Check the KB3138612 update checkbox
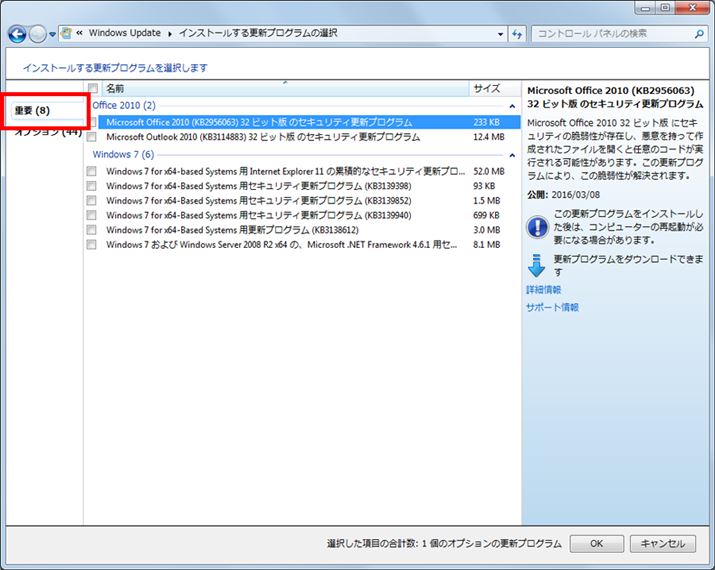This screenshot has height=570, width=715. click(x=92, y=230)
